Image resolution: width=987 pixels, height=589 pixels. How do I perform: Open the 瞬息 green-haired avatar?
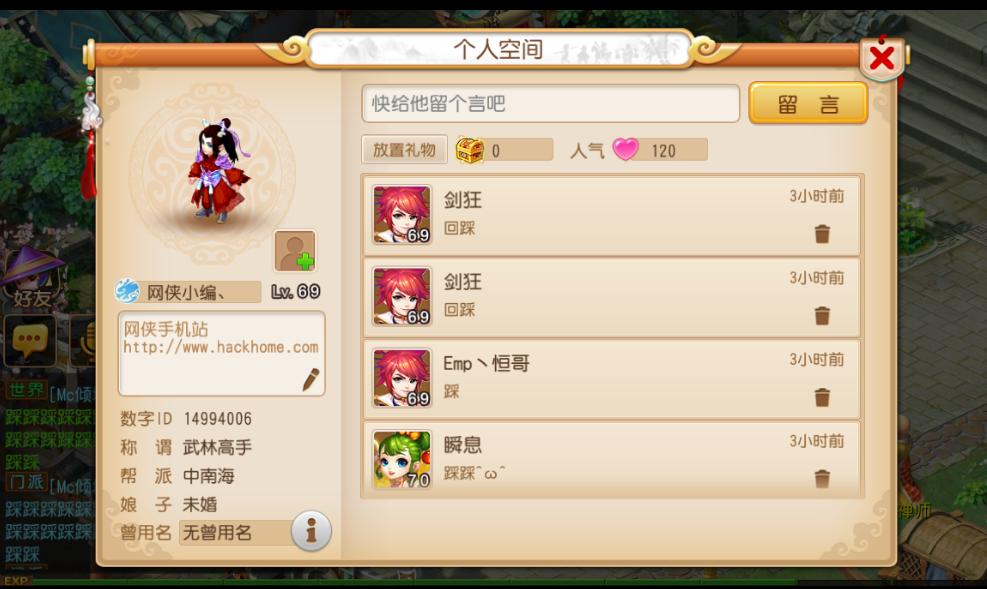click(402, 460)
